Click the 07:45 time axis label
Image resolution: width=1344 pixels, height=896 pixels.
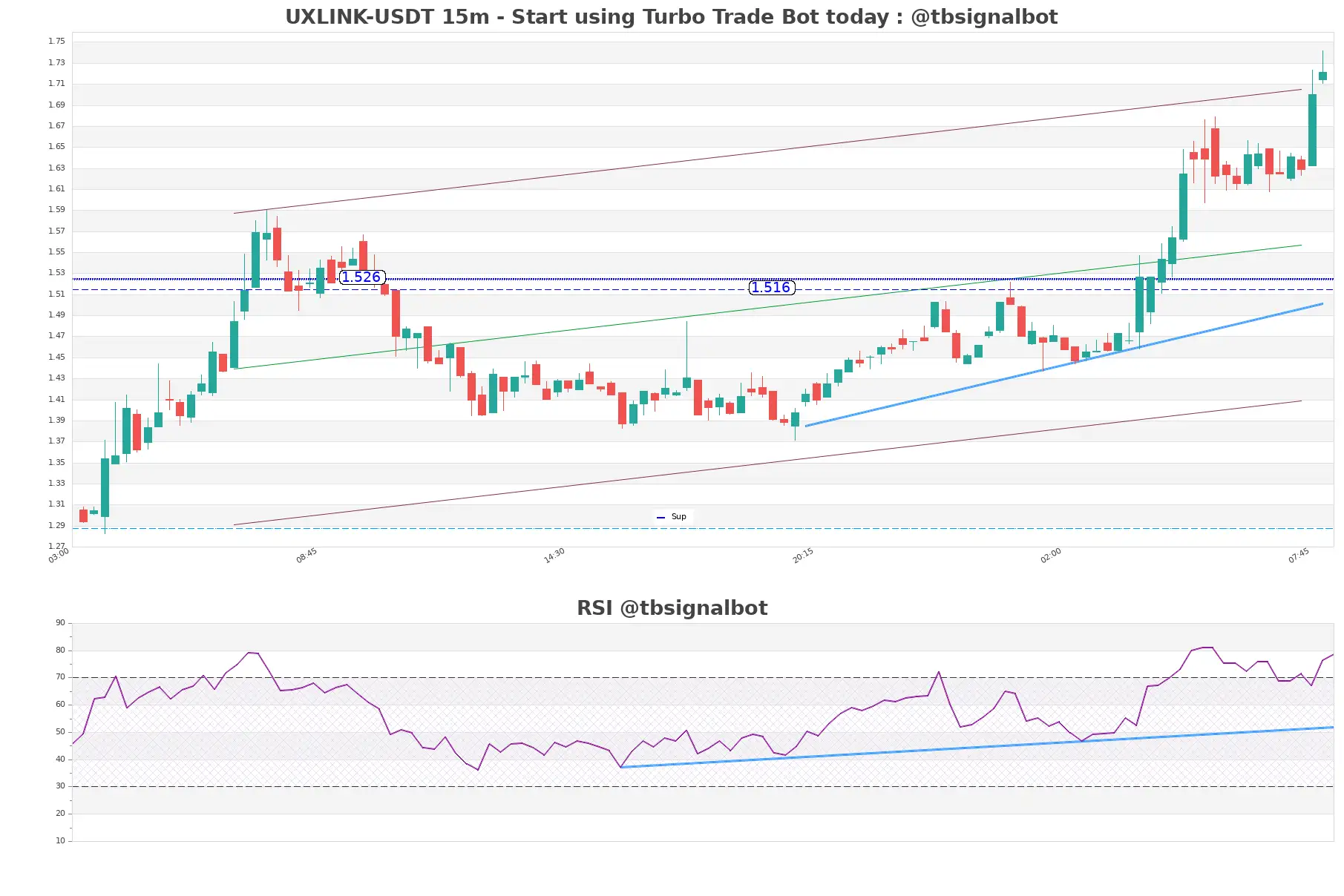tap(1299, 556)
